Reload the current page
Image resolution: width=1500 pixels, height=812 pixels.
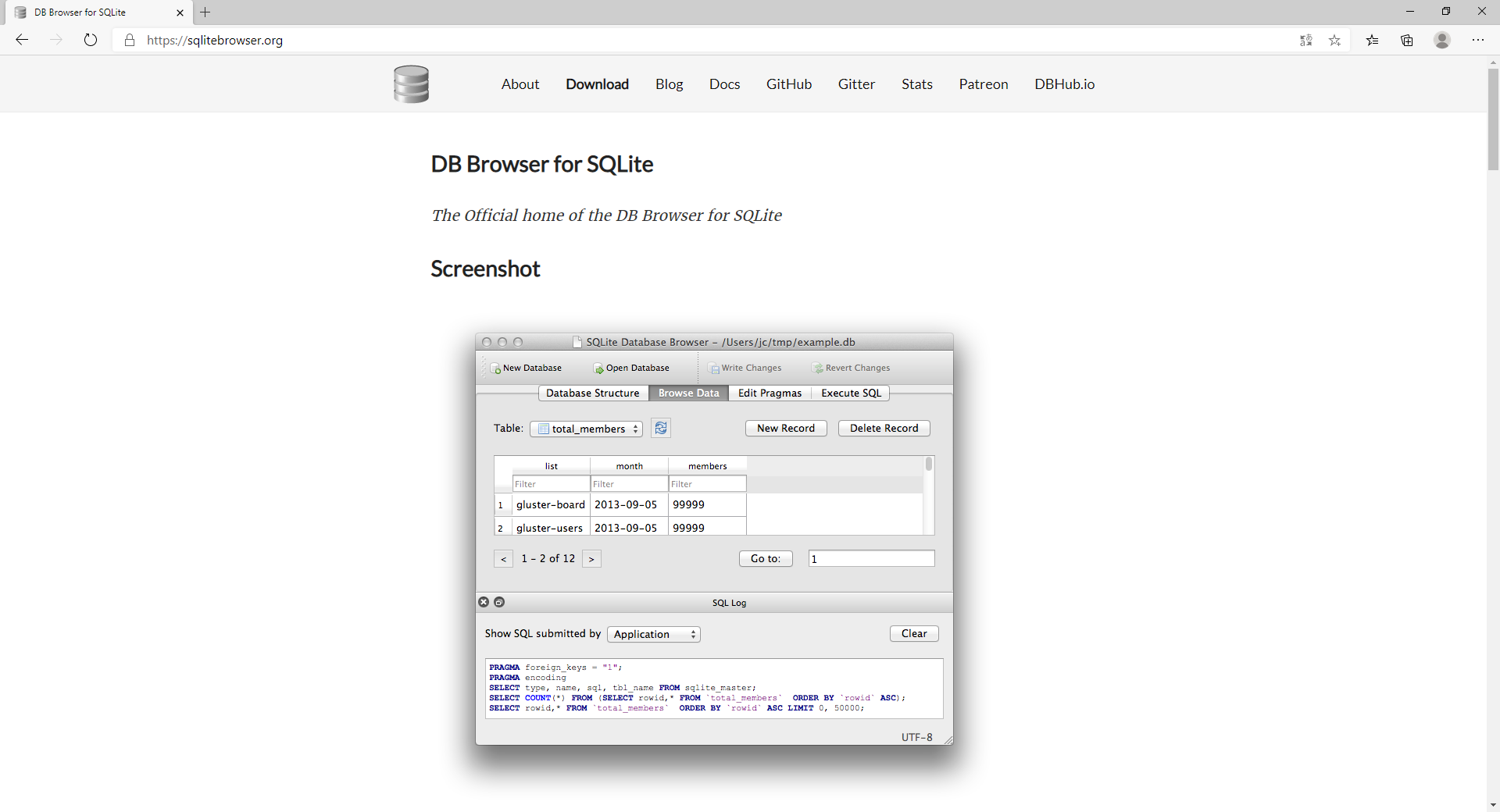[x=91, y=40]
